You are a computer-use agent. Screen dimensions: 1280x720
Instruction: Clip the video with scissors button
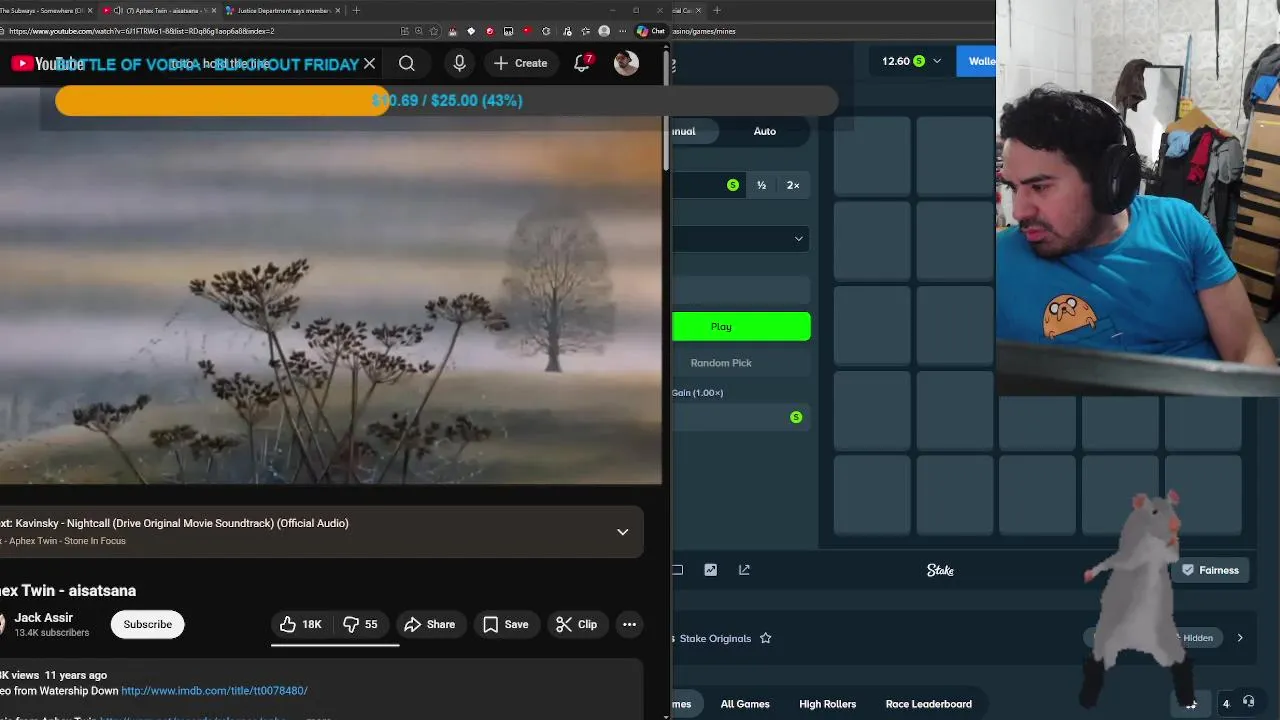(x=577, y=624)
